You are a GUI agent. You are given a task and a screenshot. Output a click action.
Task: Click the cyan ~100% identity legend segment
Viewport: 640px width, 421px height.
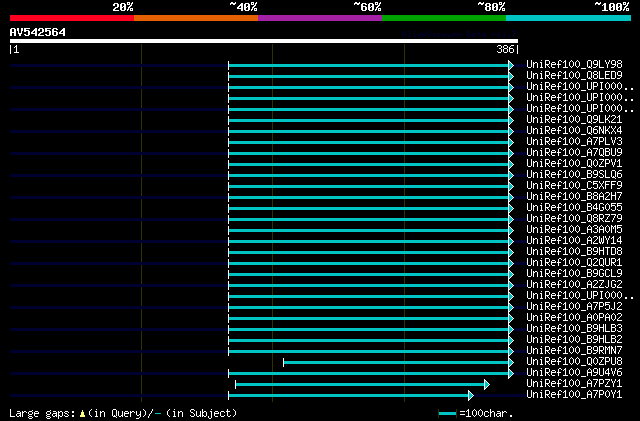pyautogui.click(x=569, y=18)
